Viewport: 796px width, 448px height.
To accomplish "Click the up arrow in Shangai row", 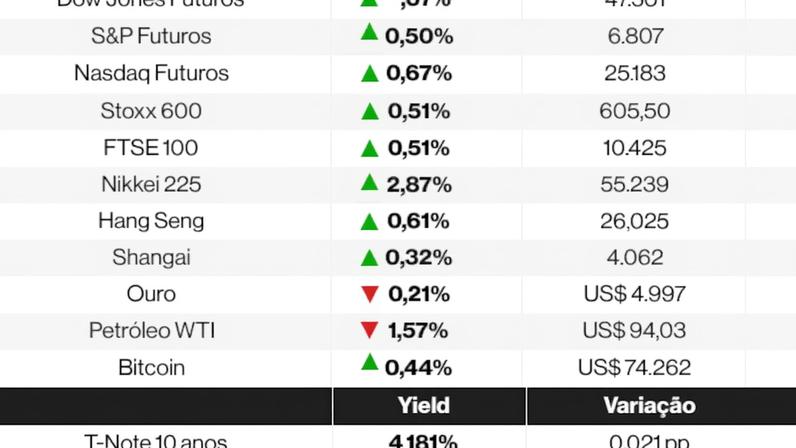I will (370, 257).
